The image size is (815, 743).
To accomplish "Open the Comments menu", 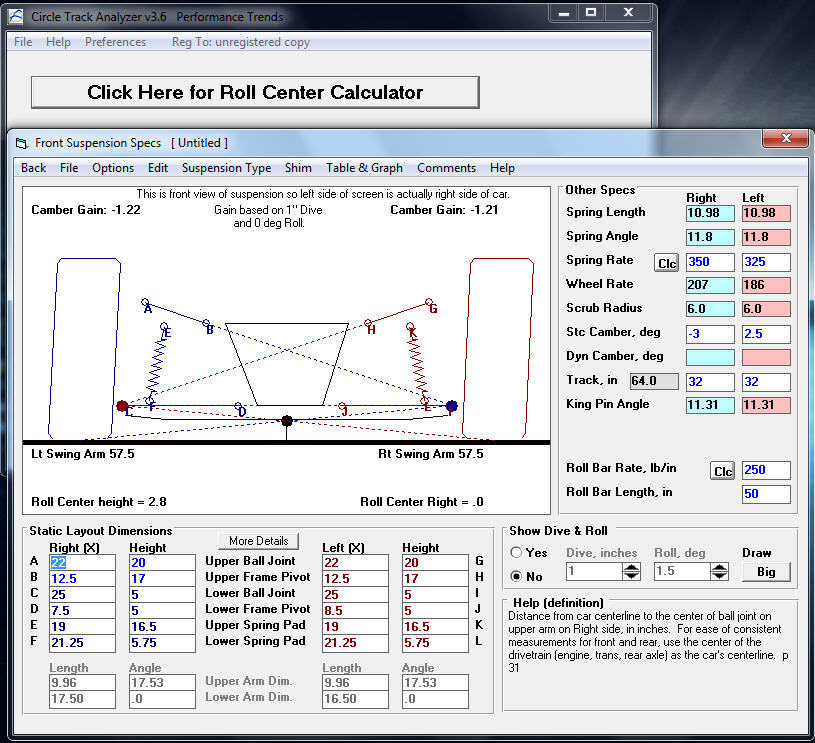I will tap(446, 168).
